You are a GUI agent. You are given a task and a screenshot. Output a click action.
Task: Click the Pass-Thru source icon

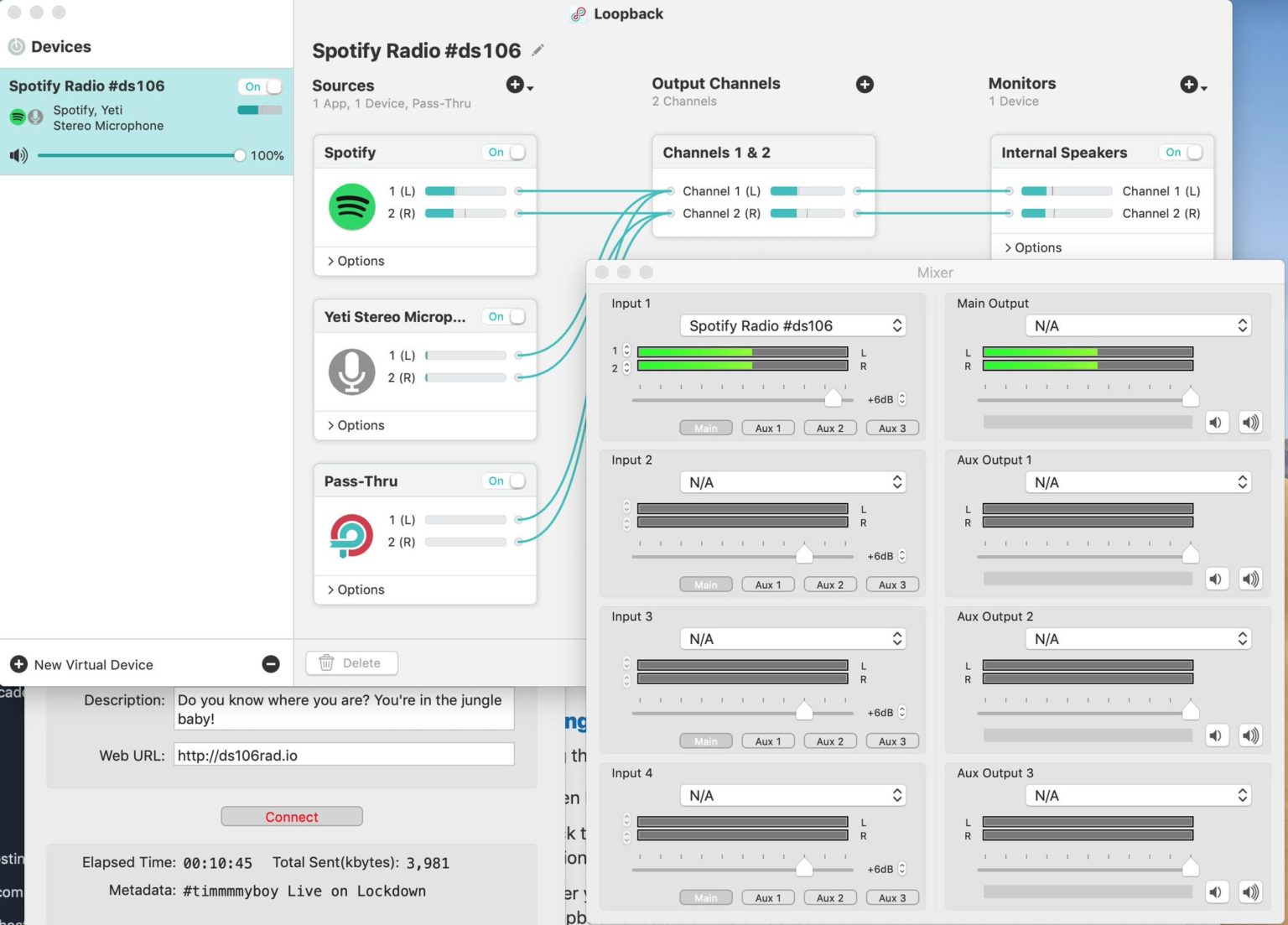coord(351,536)
